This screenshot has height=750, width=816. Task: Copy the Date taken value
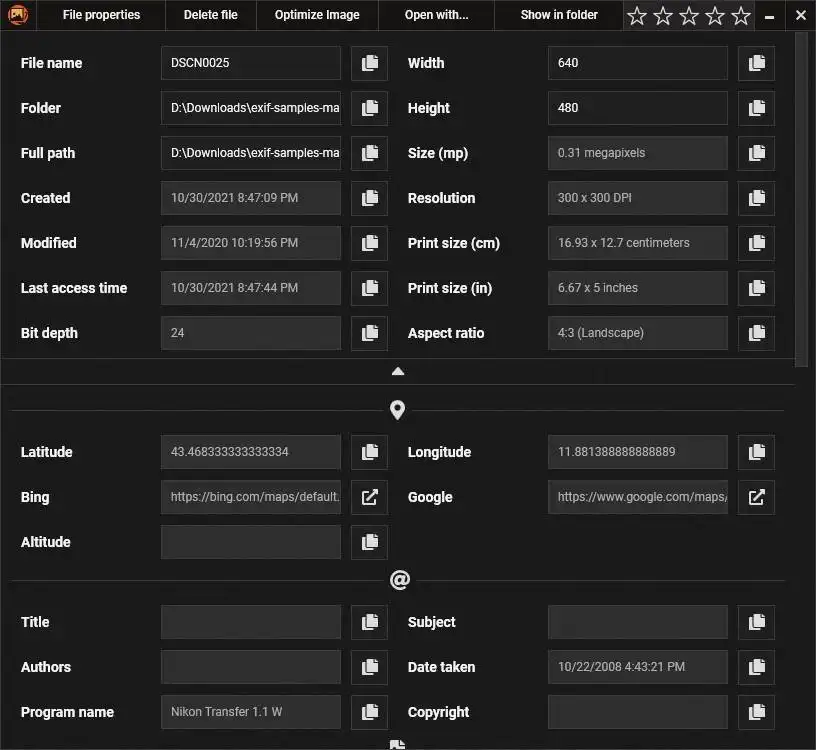756,667
